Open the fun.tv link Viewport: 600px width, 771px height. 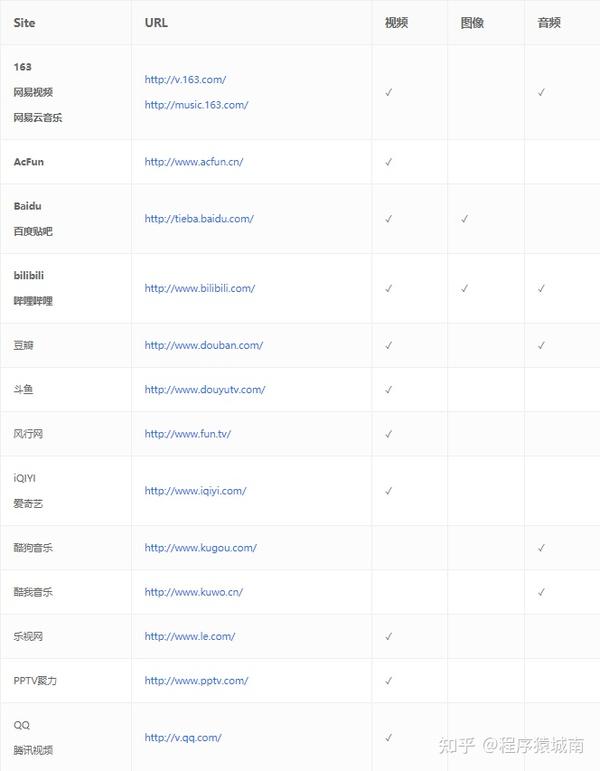click(188, 434)
